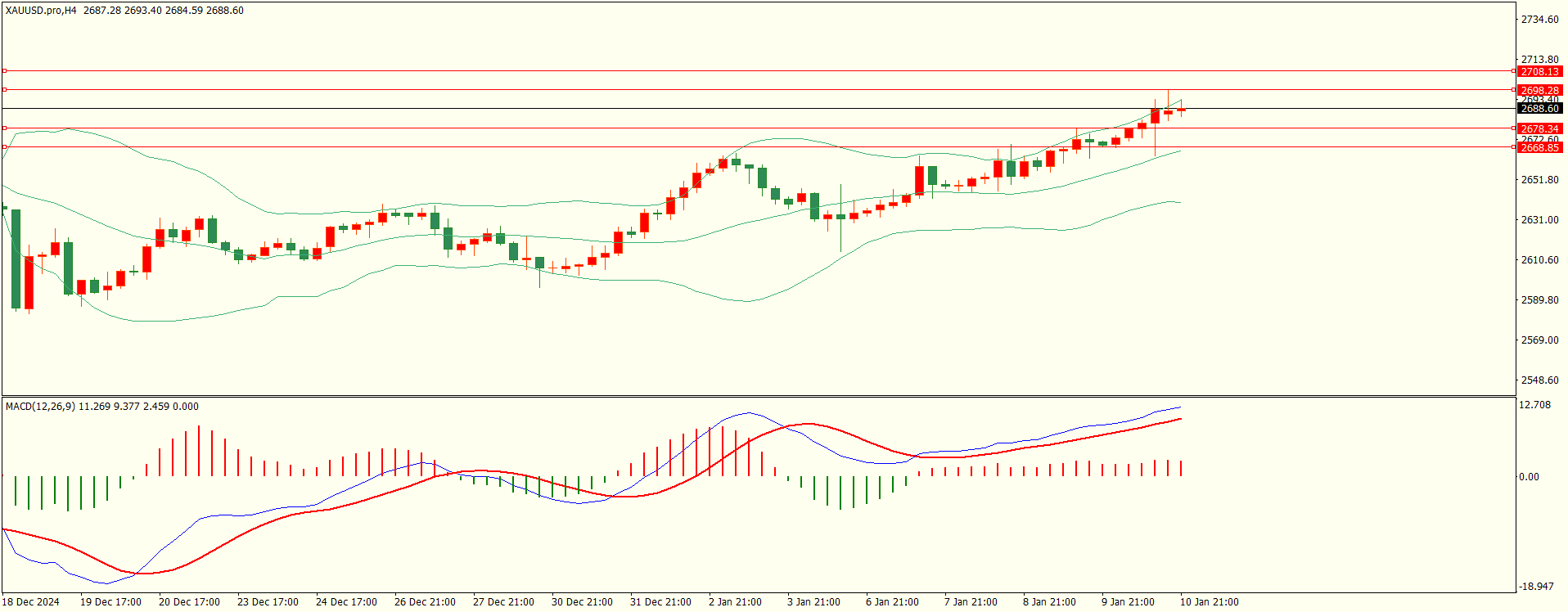Image resolution: width=1568 pixels, height=612 pixels.
Task: Click the 2569.00 price axis label
Action: click(1539, 340)
